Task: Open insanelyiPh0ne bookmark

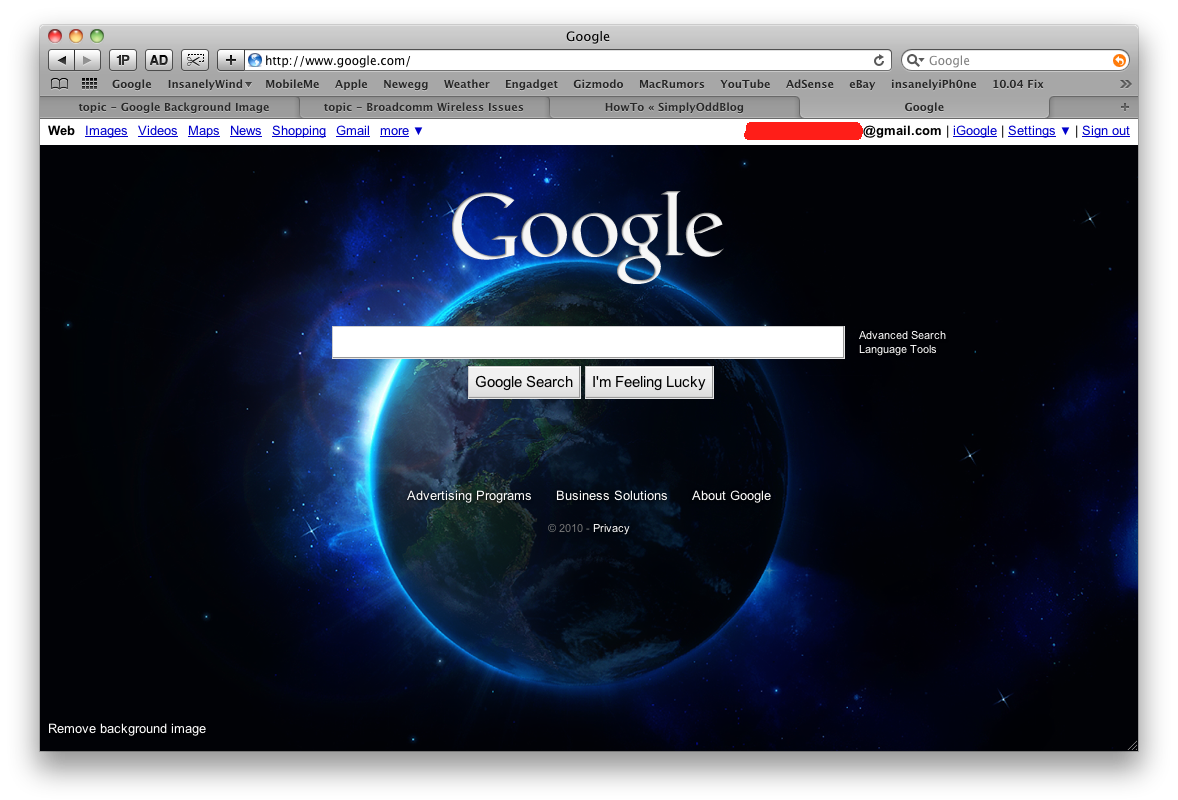Action: 934,84
